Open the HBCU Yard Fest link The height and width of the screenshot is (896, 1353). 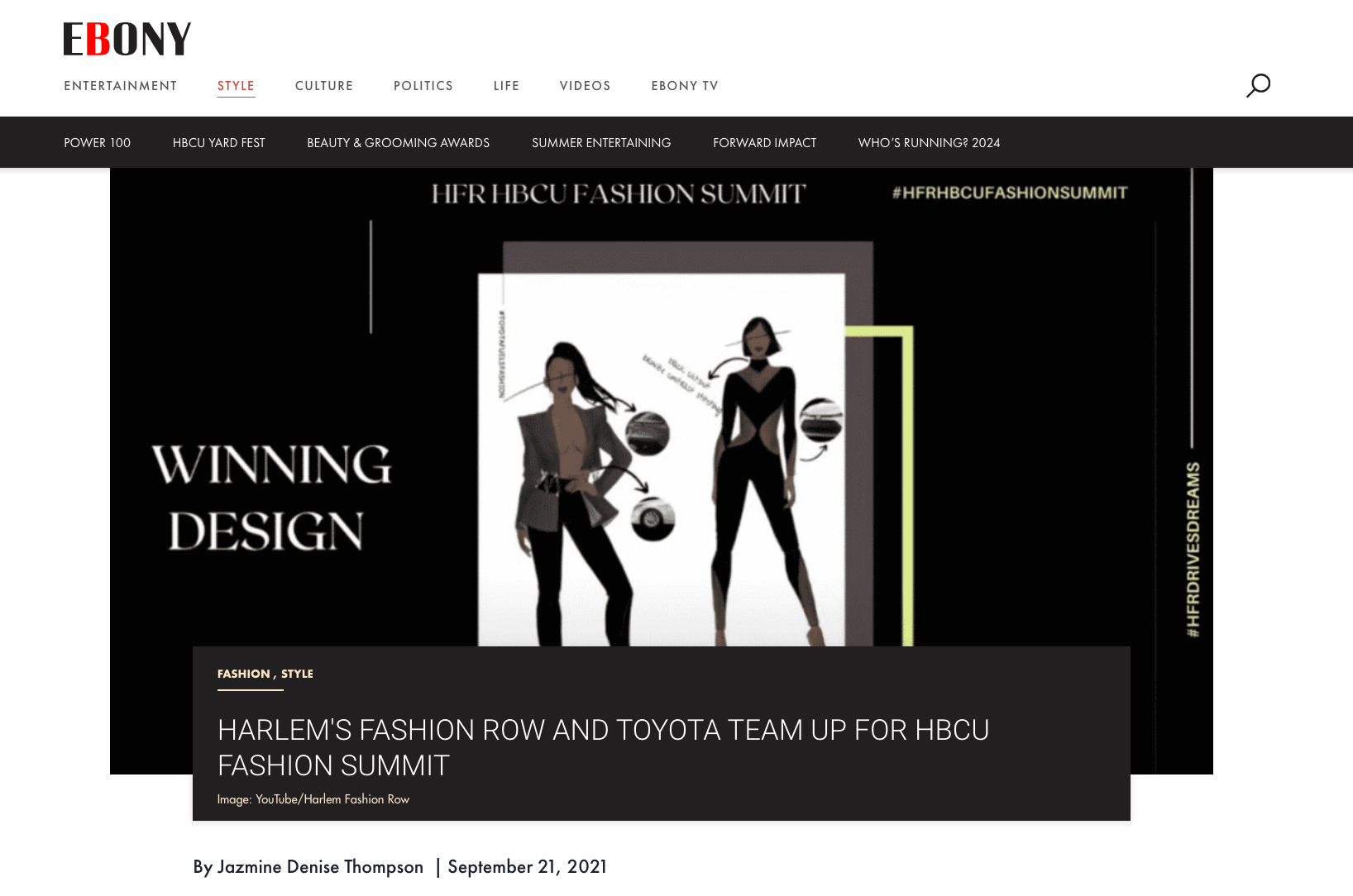click(x=219, y=143)
